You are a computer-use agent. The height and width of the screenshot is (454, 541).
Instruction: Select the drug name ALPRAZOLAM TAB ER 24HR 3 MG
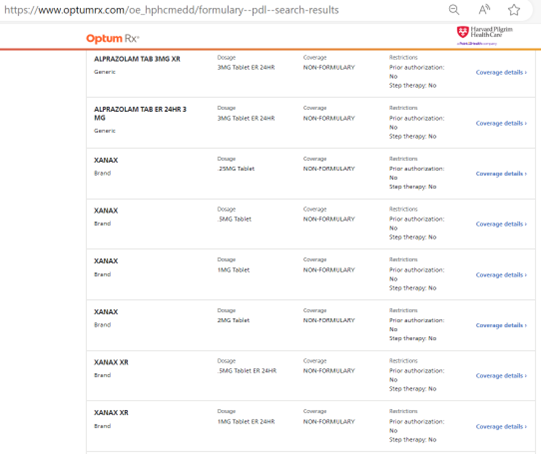tap(140, 114)
